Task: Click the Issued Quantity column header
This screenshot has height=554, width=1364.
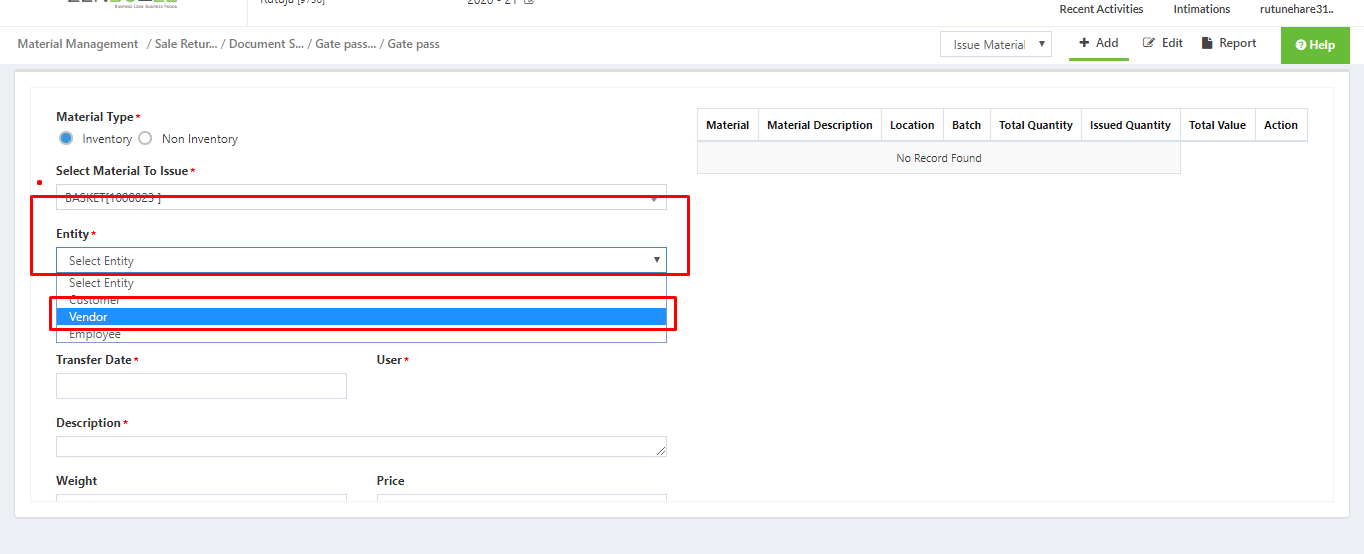Action: (x=1130, y=125)
